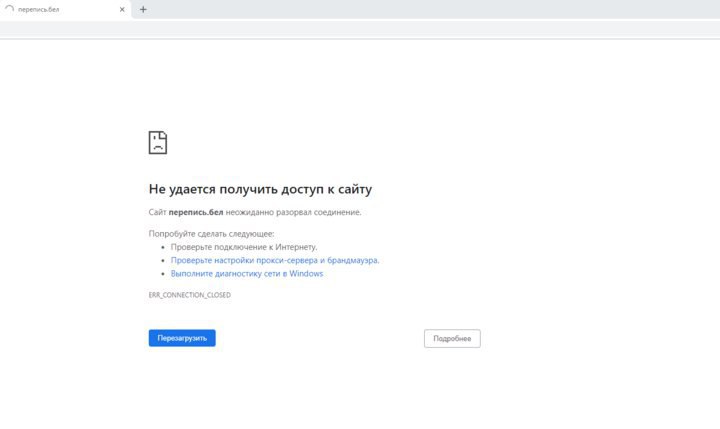Close the перепись.бел tab
Screen dimensions: 720x429
(122, 9)
